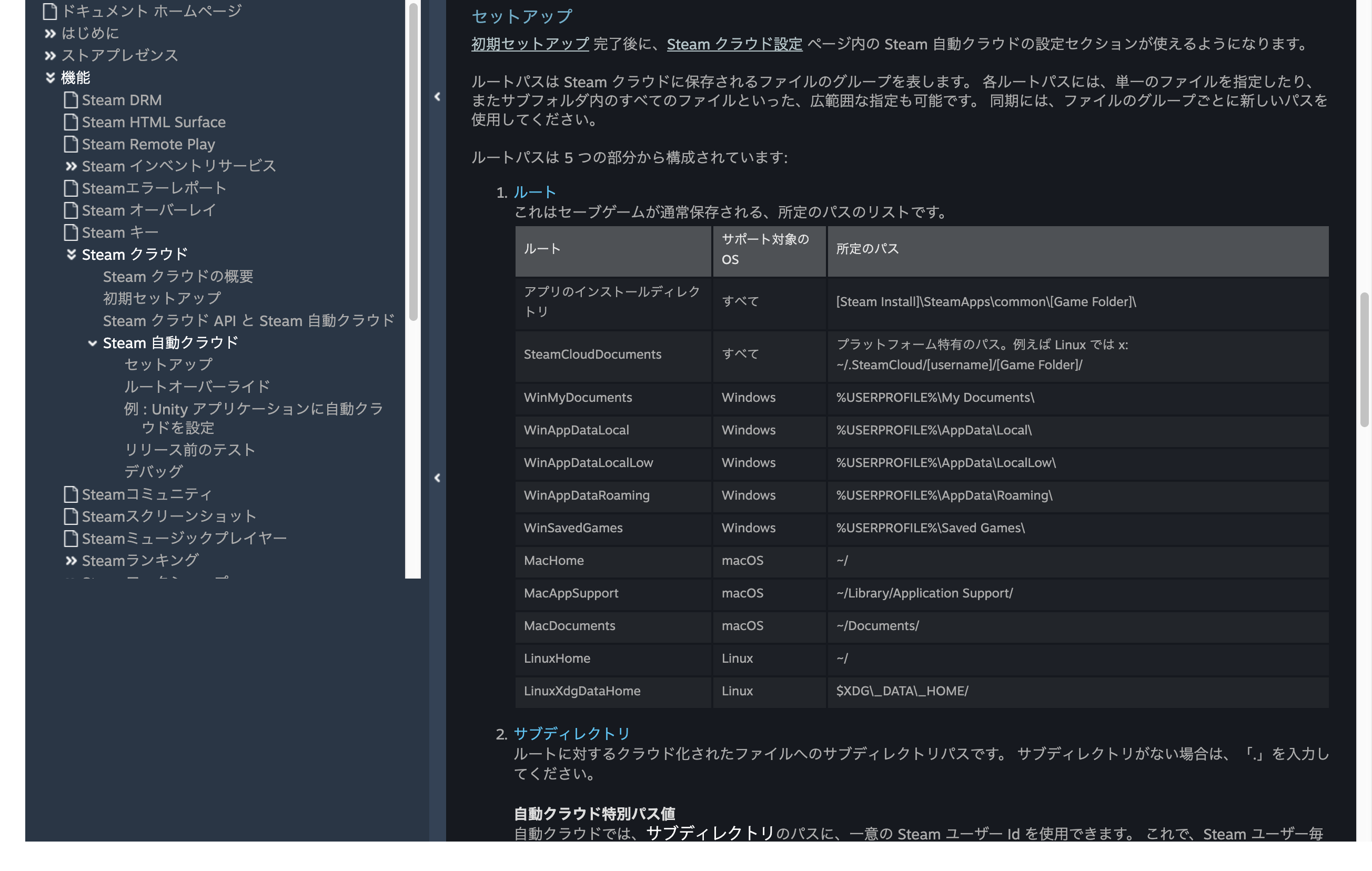1372x871 pixels.
Task: Expand the ストアプレゼンス section chevron
Action: pyautogui.click(x=50, y=56)
